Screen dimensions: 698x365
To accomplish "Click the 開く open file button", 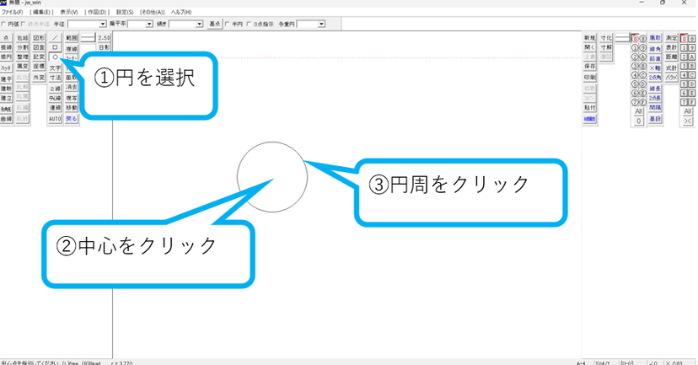I will (x=590, y=47).
